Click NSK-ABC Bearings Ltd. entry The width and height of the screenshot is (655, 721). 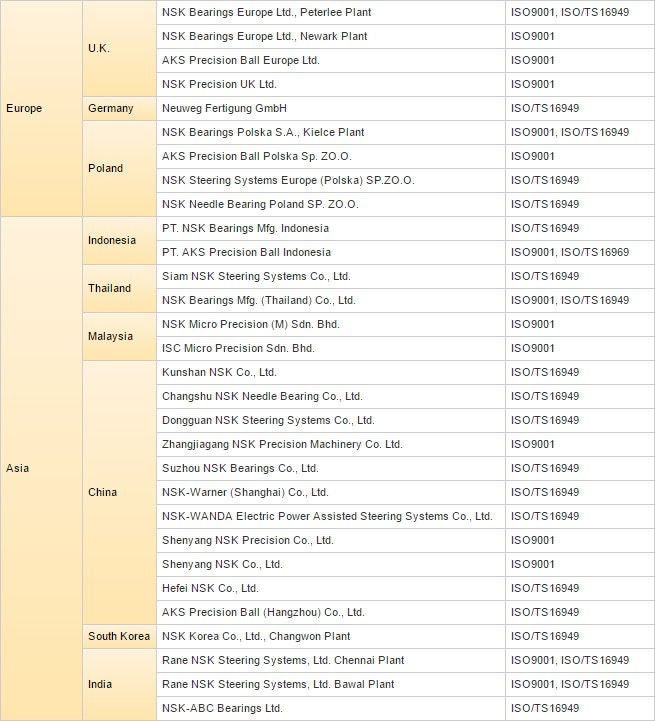[x=222, y=708]
